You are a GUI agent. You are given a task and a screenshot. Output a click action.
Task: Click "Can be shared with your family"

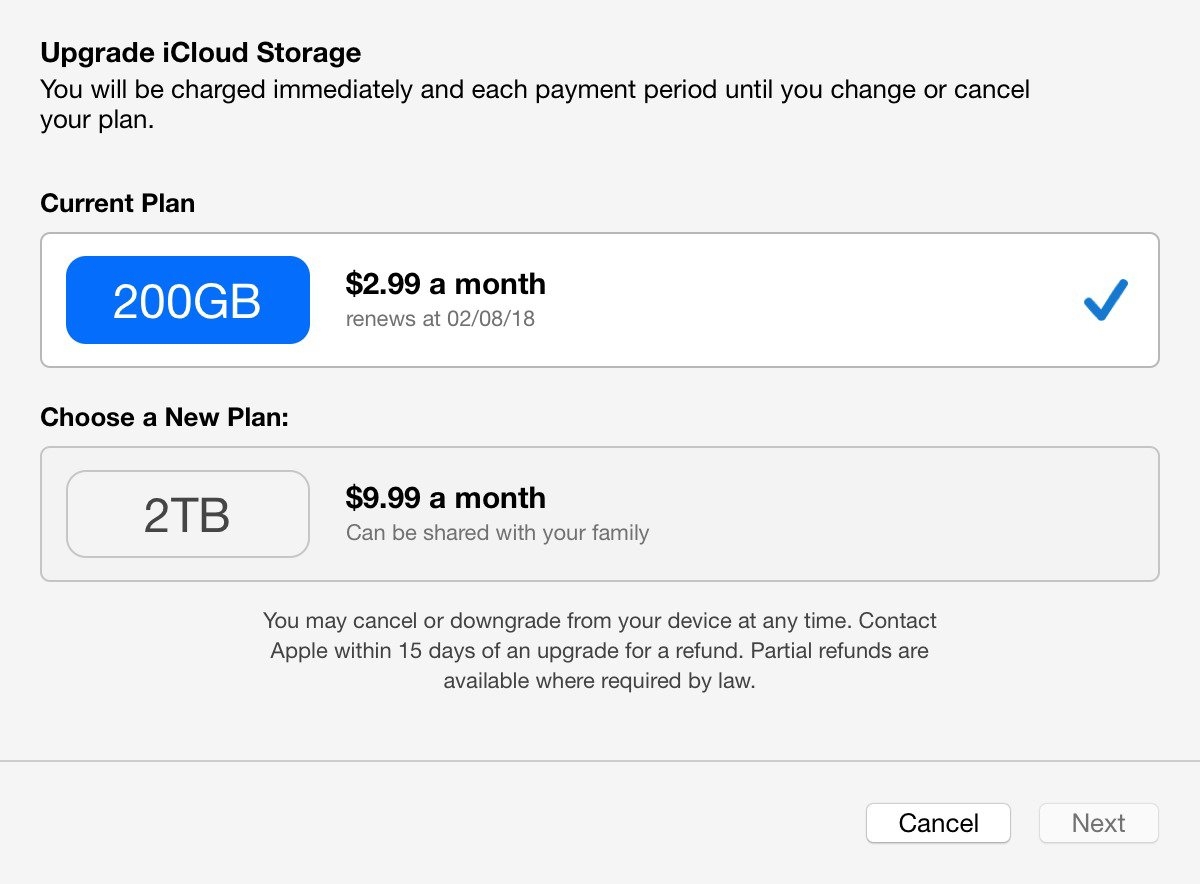point(497,533)
